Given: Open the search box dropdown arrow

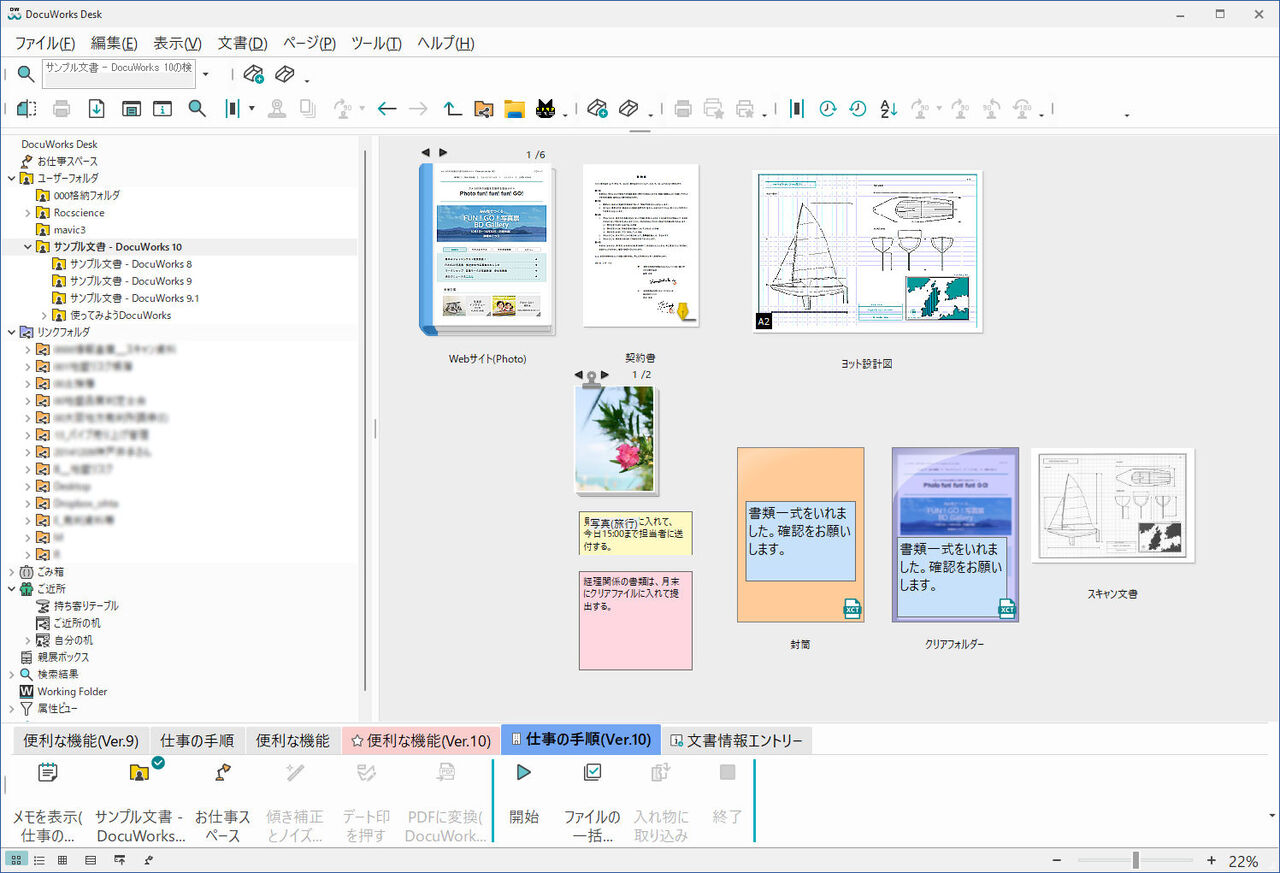Looking at the screenshot, I should (x=205, y=74).
